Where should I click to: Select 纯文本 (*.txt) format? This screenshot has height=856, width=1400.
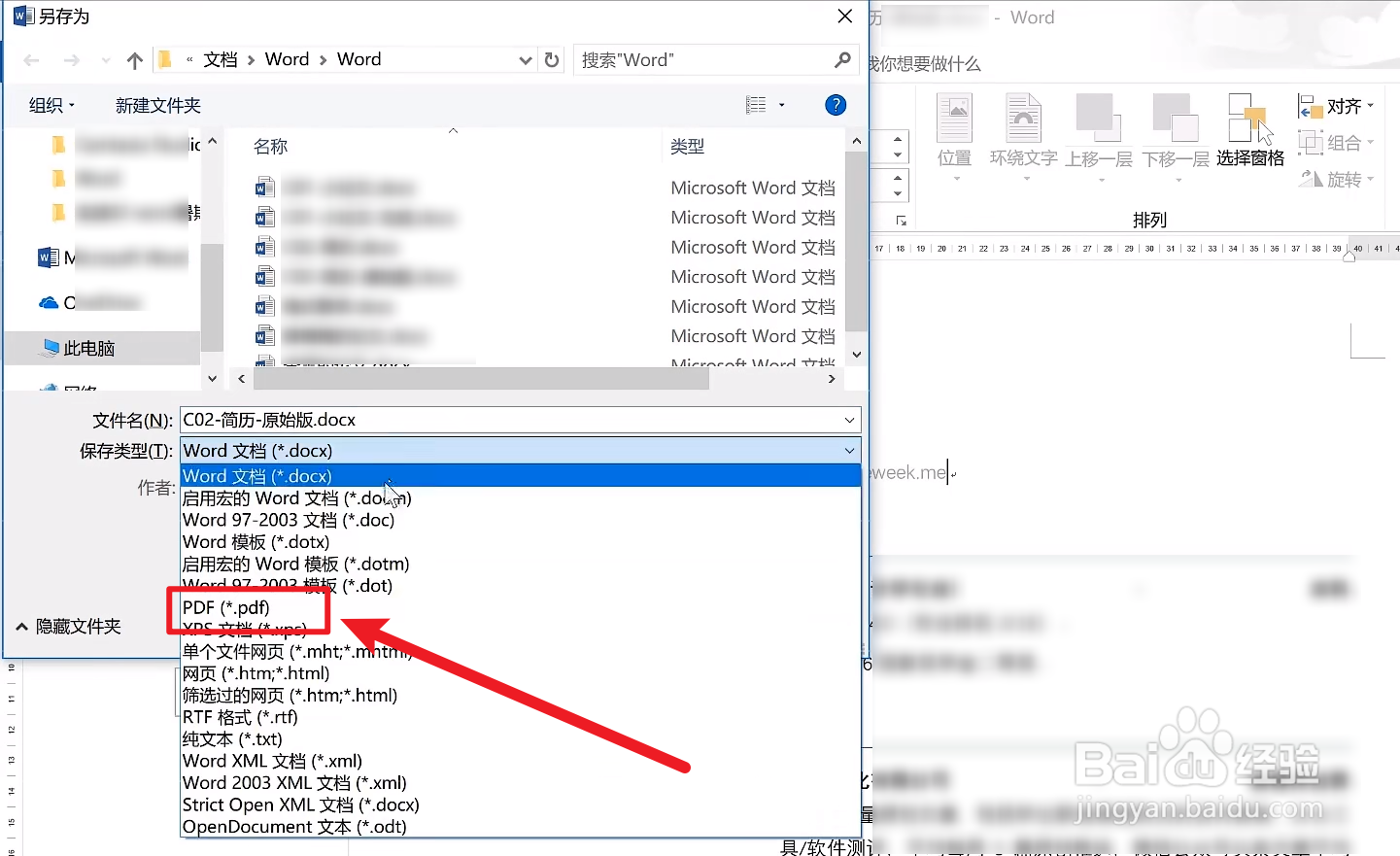(x=232, y=738)
